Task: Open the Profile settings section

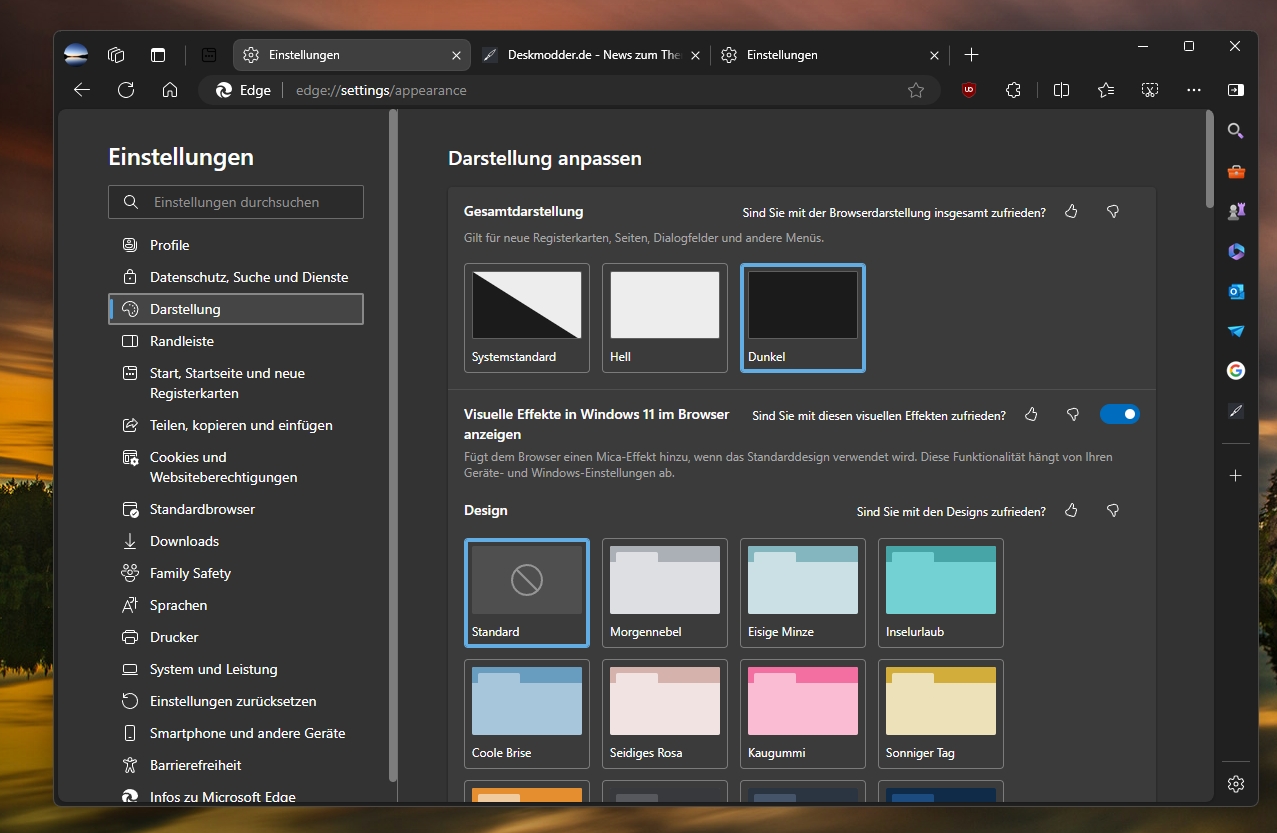Action: coord(235,245)
